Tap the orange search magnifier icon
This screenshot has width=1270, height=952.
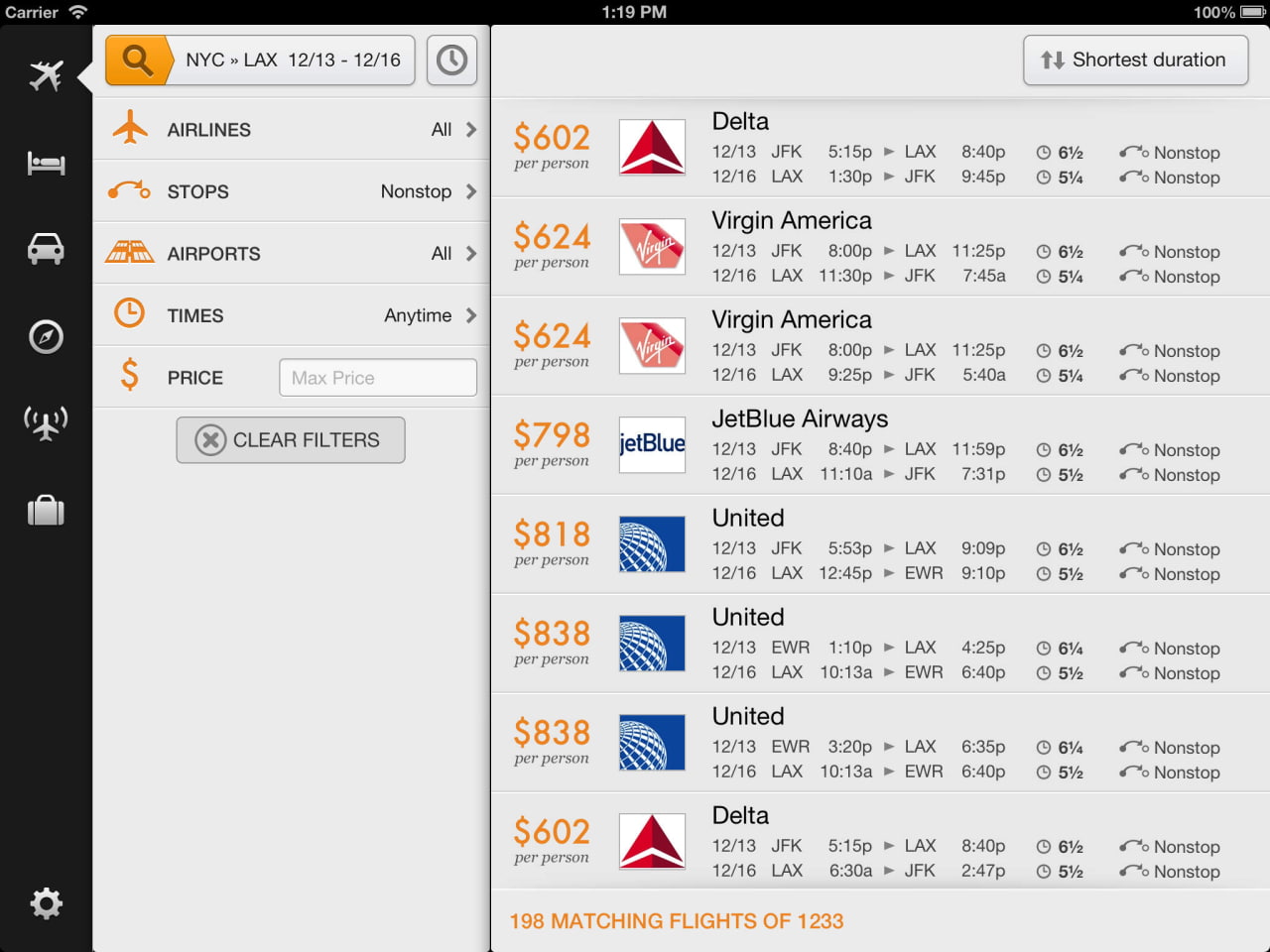138,60
